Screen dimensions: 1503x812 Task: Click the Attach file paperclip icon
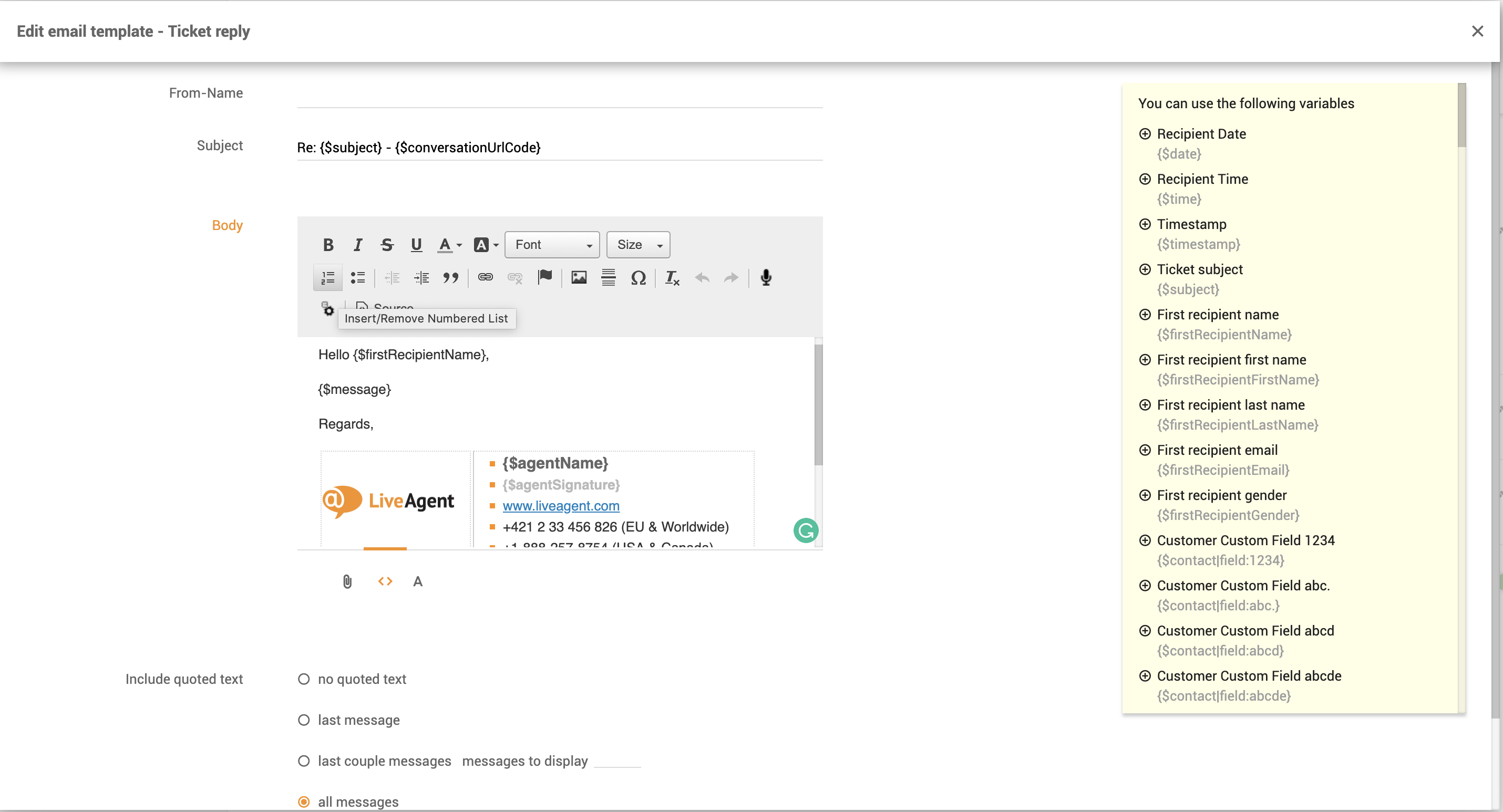tap(347, 581)
